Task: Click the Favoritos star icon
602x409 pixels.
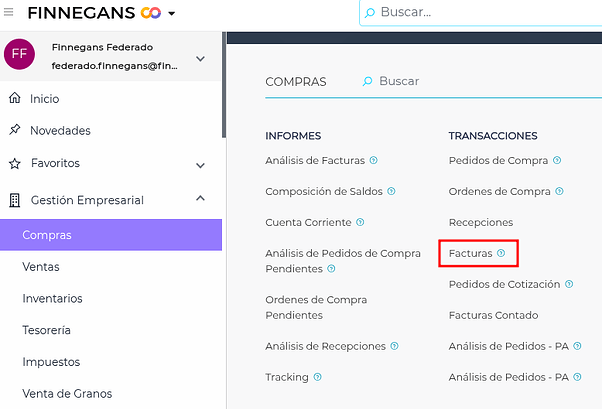Action: pos(14,163)
